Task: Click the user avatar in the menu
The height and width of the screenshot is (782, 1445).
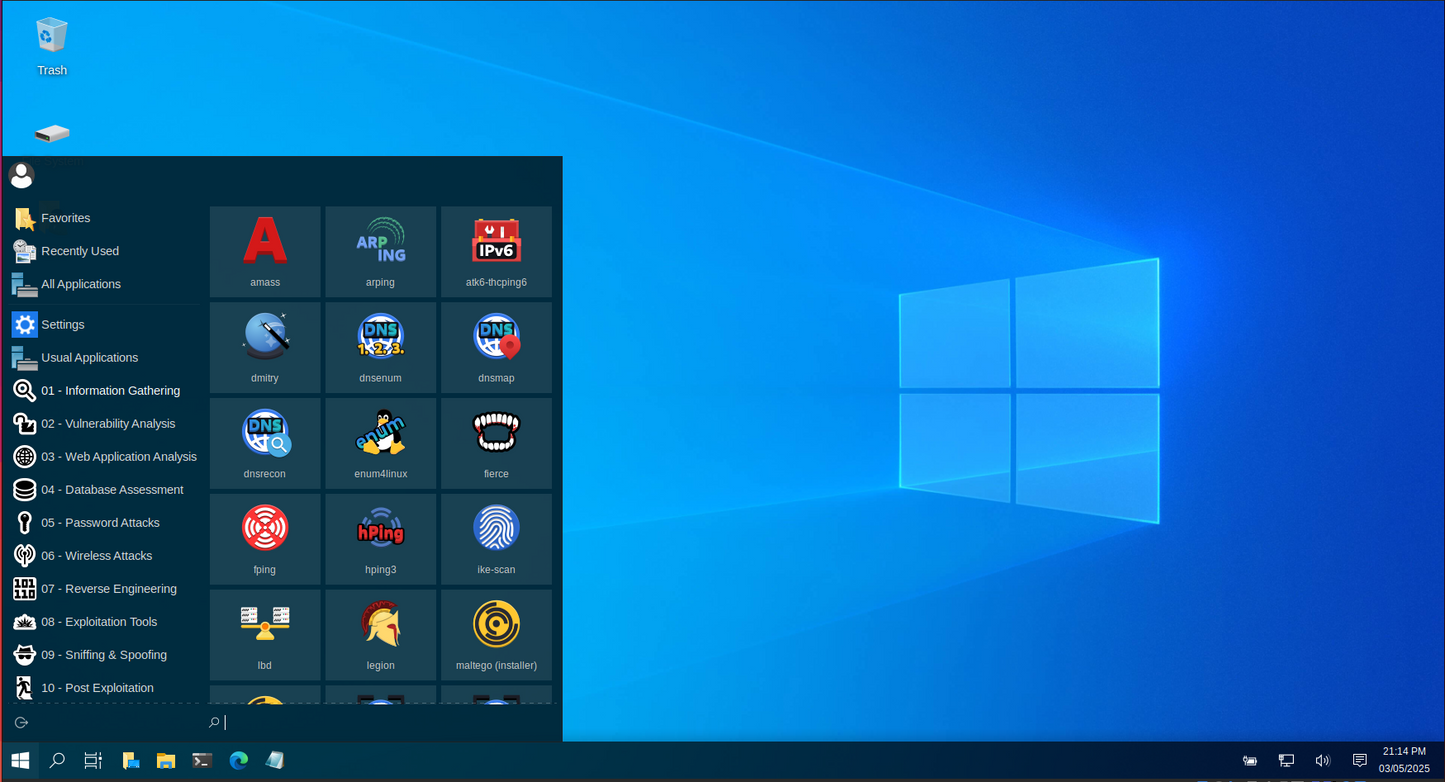Action: [x=21, y=176]
